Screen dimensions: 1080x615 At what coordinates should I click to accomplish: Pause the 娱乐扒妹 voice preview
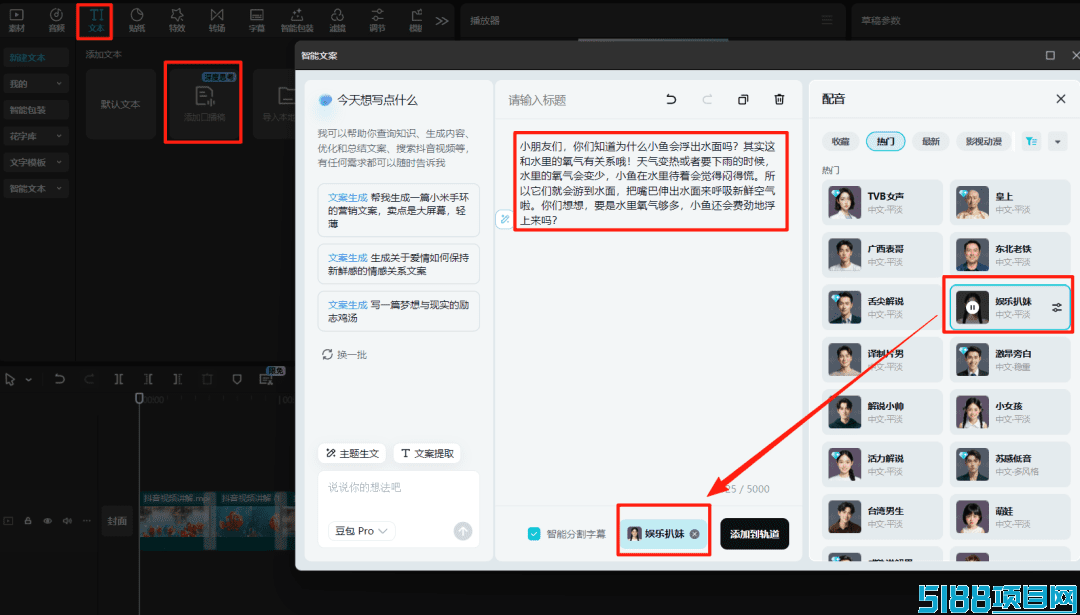(973, 307)
